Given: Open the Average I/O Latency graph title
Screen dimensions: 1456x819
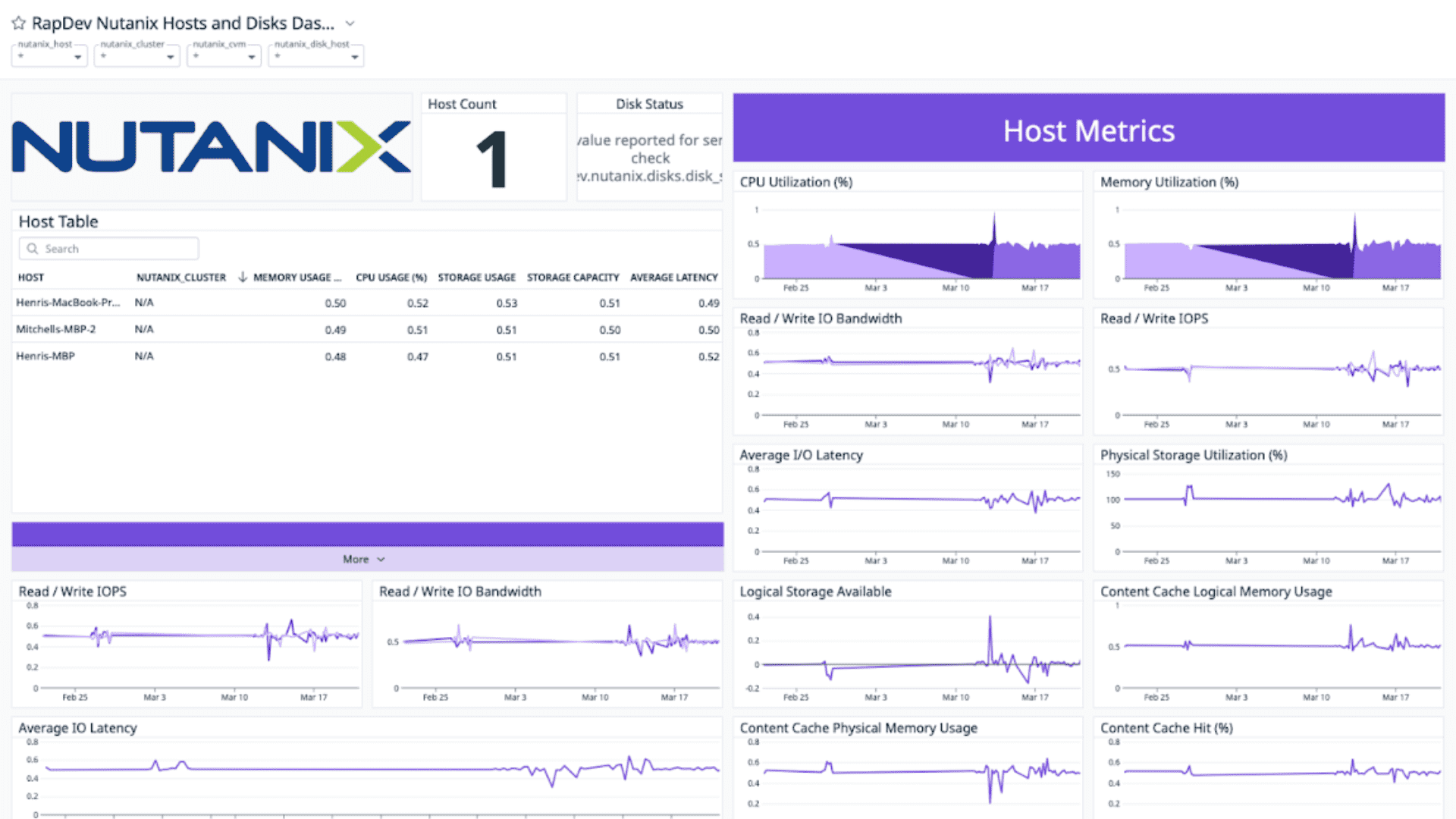Looking at the screenshot, I should 802,455.
